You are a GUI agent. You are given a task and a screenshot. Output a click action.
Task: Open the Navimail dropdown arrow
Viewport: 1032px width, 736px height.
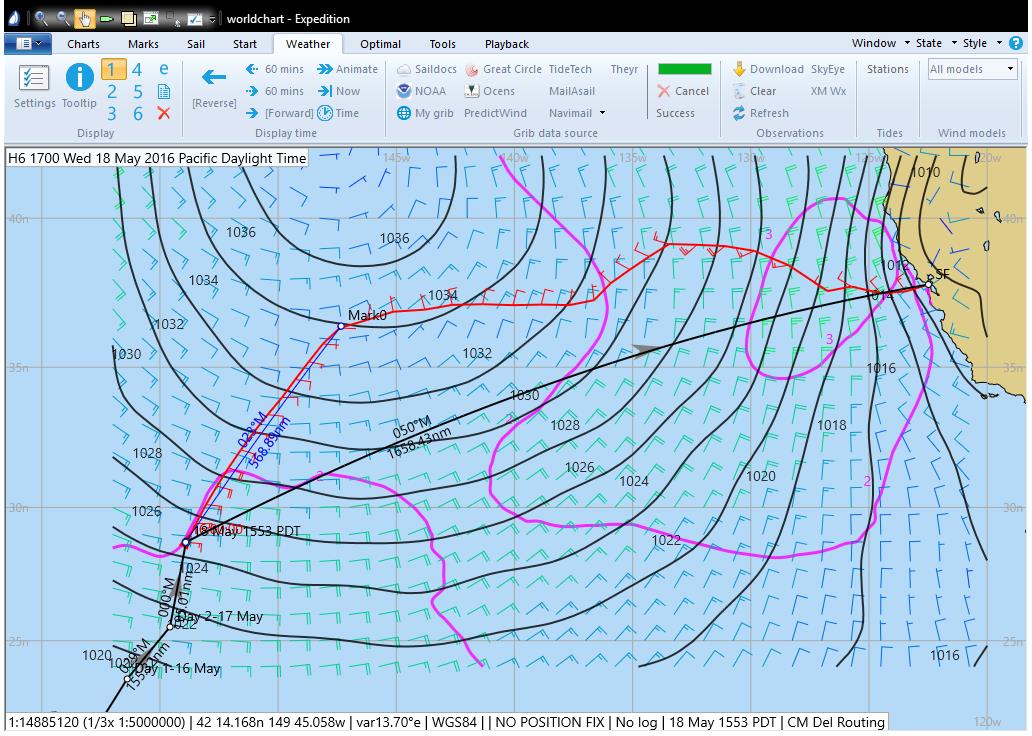pos(602,114)
